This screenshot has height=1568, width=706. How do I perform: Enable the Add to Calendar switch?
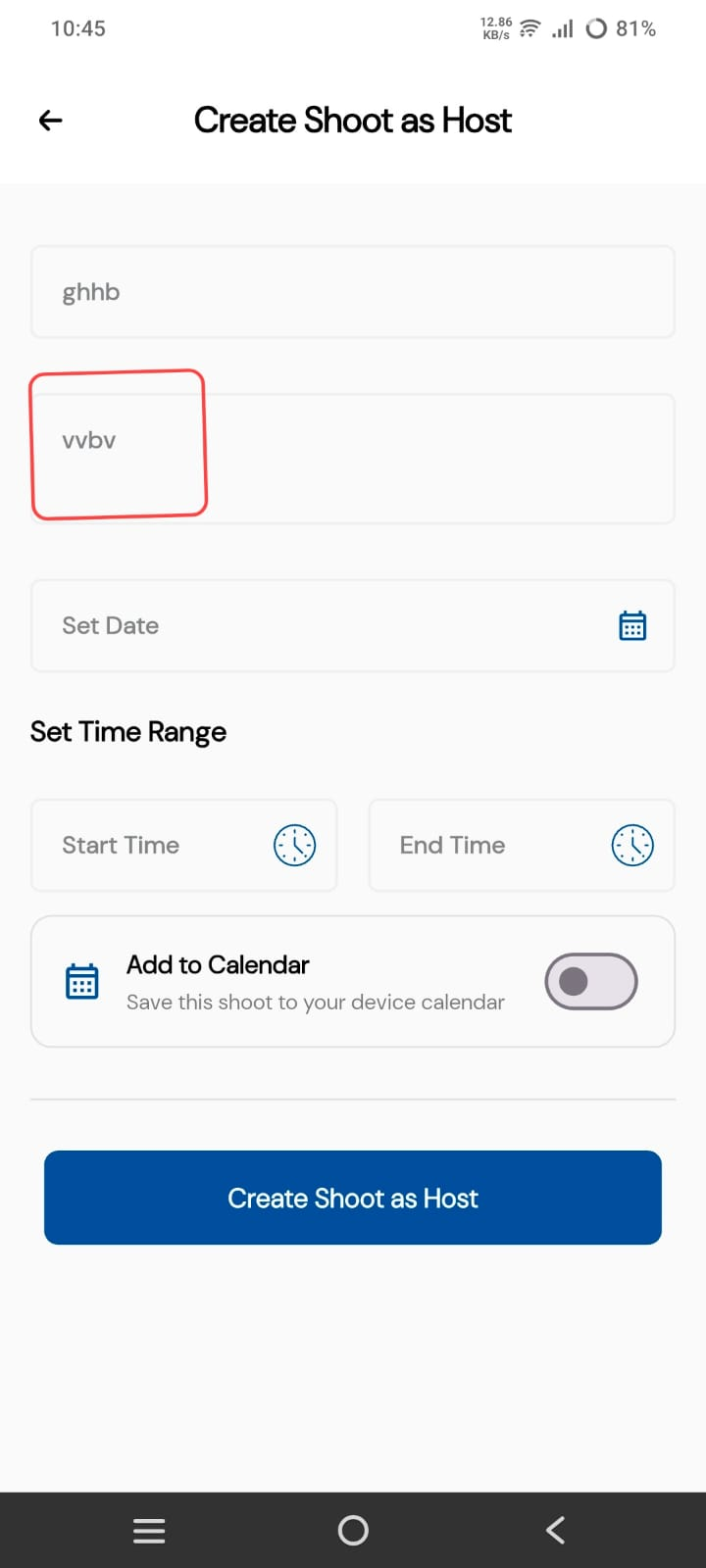tap(591, 981)
